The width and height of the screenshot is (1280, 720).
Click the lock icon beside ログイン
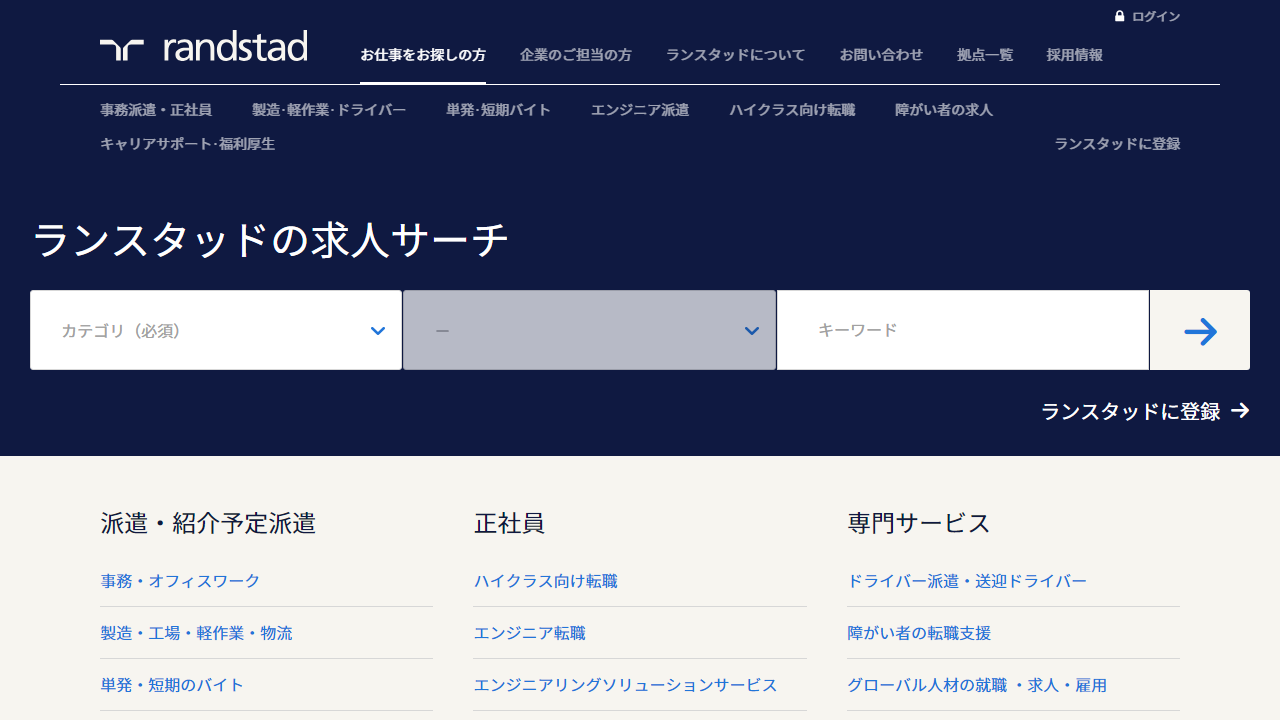tap(1120, 17)
